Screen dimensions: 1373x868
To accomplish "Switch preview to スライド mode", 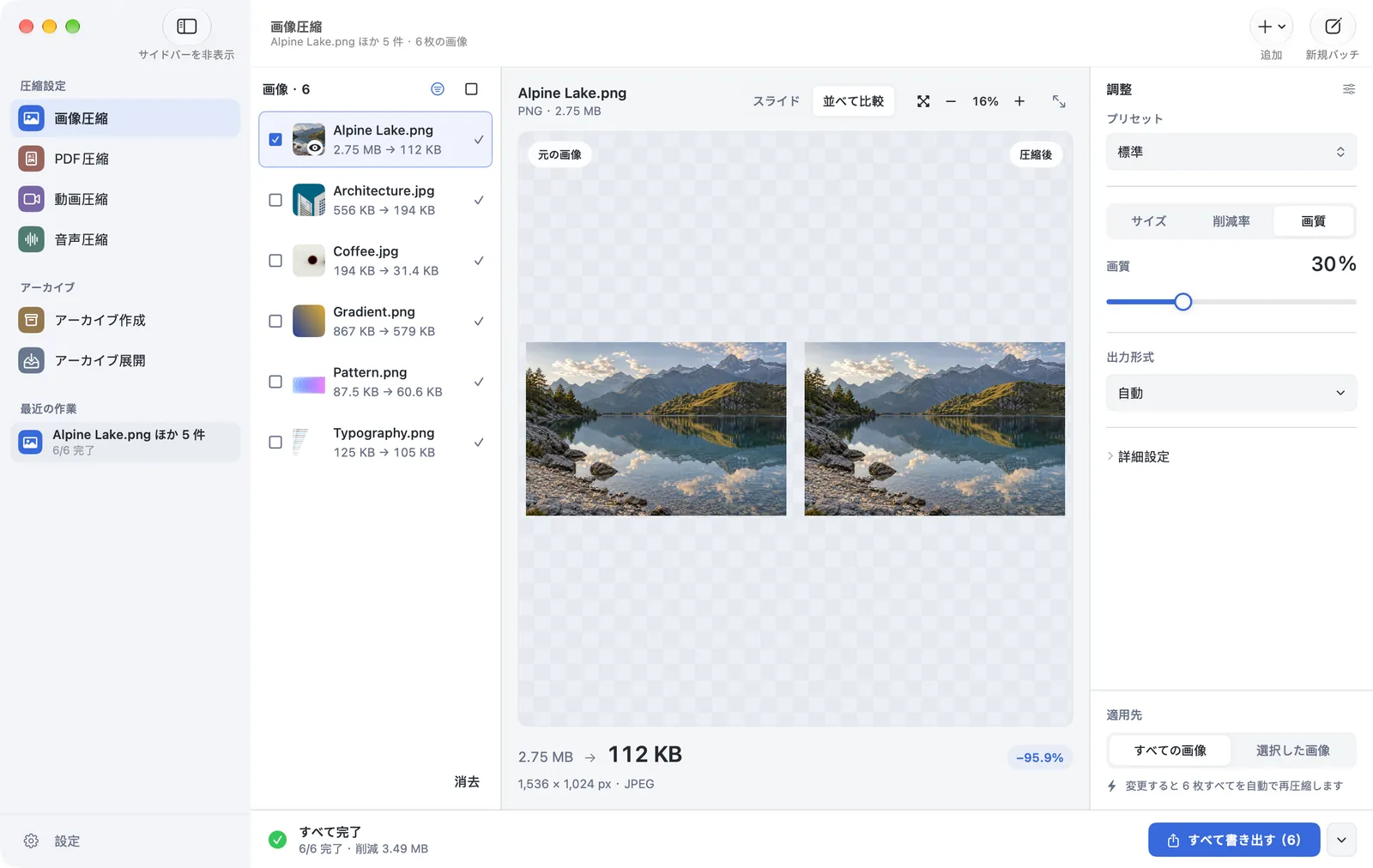I will pyautogui.click(x=776, y=101).
